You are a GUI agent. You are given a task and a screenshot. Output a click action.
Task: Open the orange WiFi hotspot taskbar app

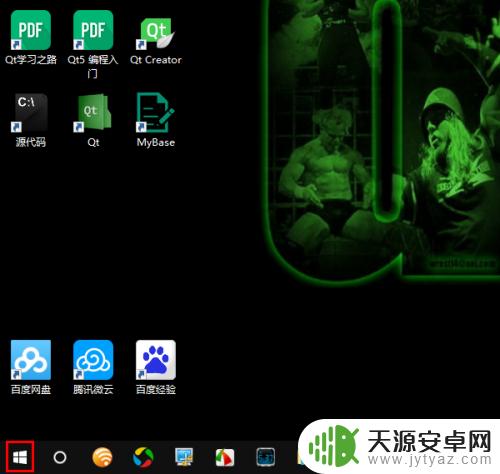pyautogui.click(x=102, y=457)
